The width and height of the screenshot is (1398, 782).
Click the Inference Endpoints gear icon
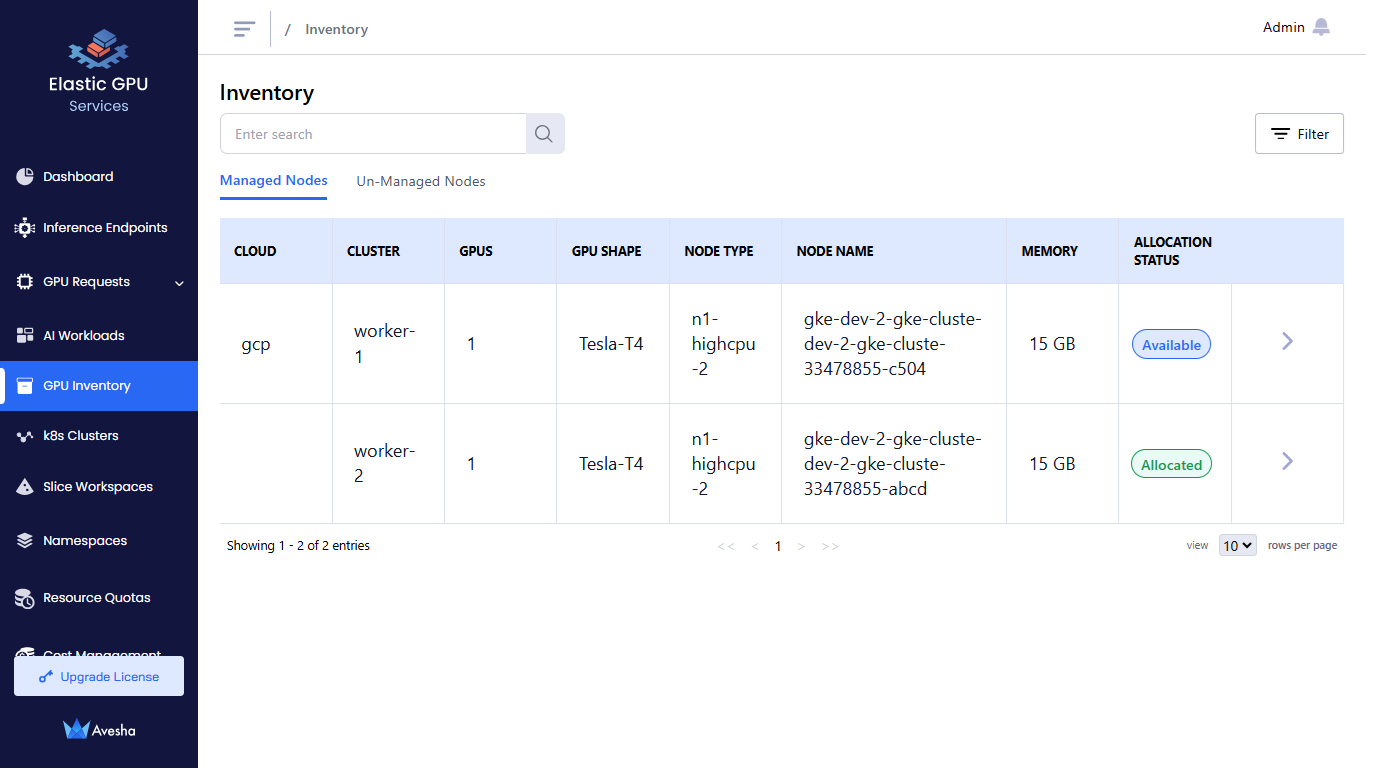[x=25, y=228]
